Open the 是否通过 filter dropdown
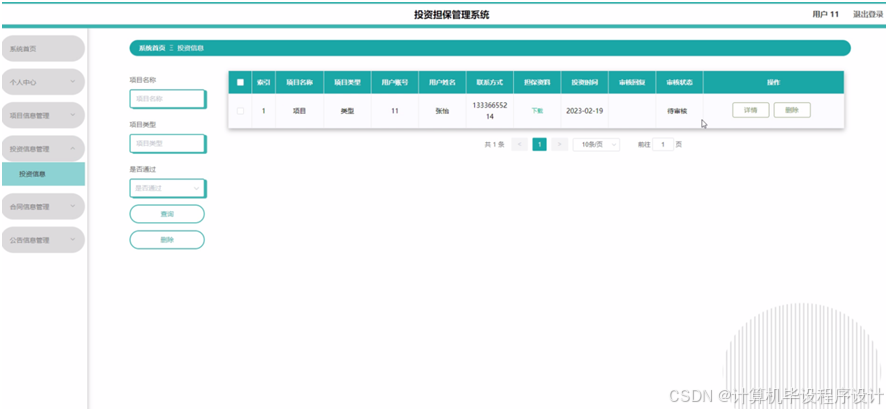 [168, 188]
